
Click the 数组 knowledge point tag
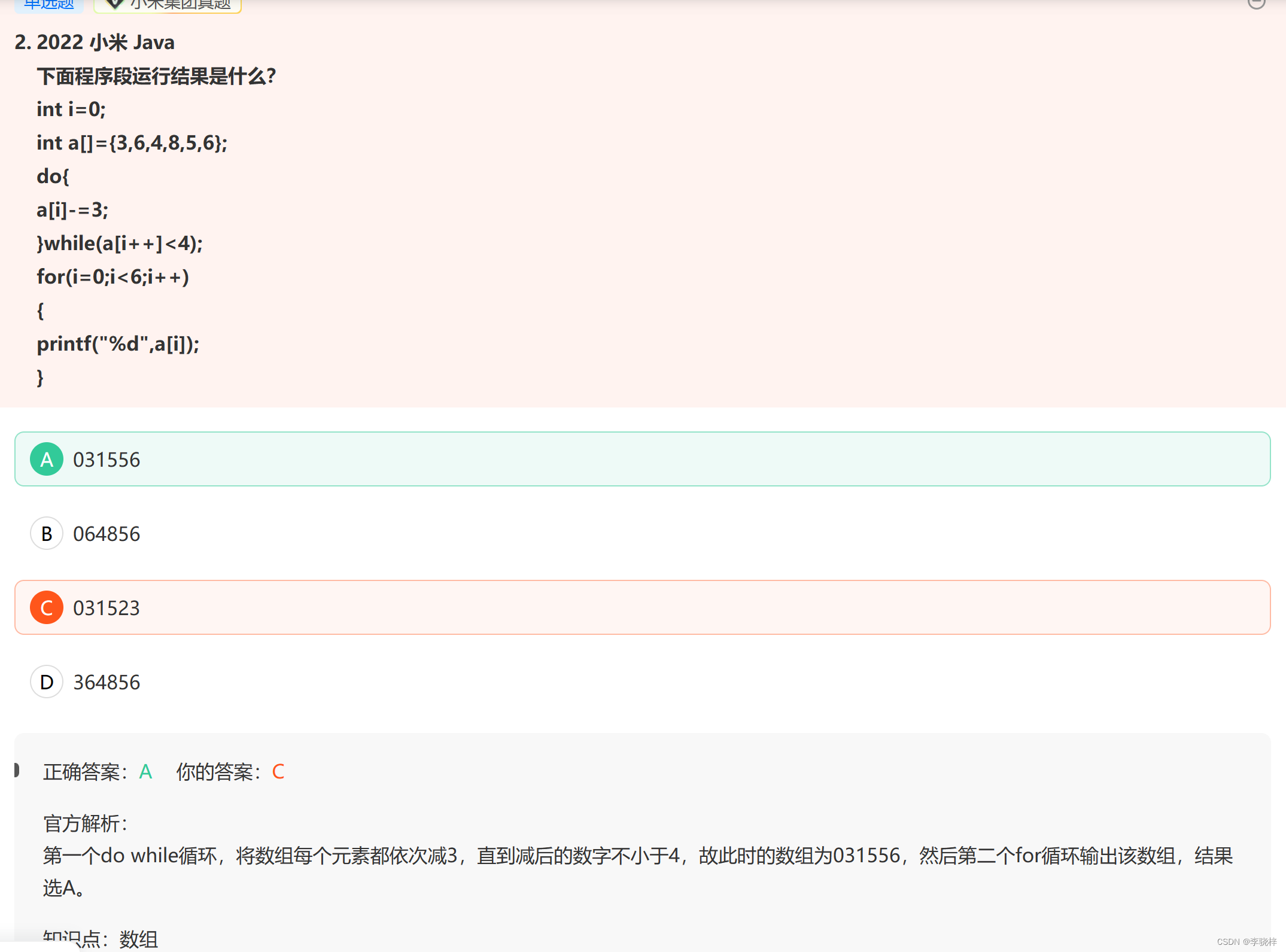pos(138,939)
